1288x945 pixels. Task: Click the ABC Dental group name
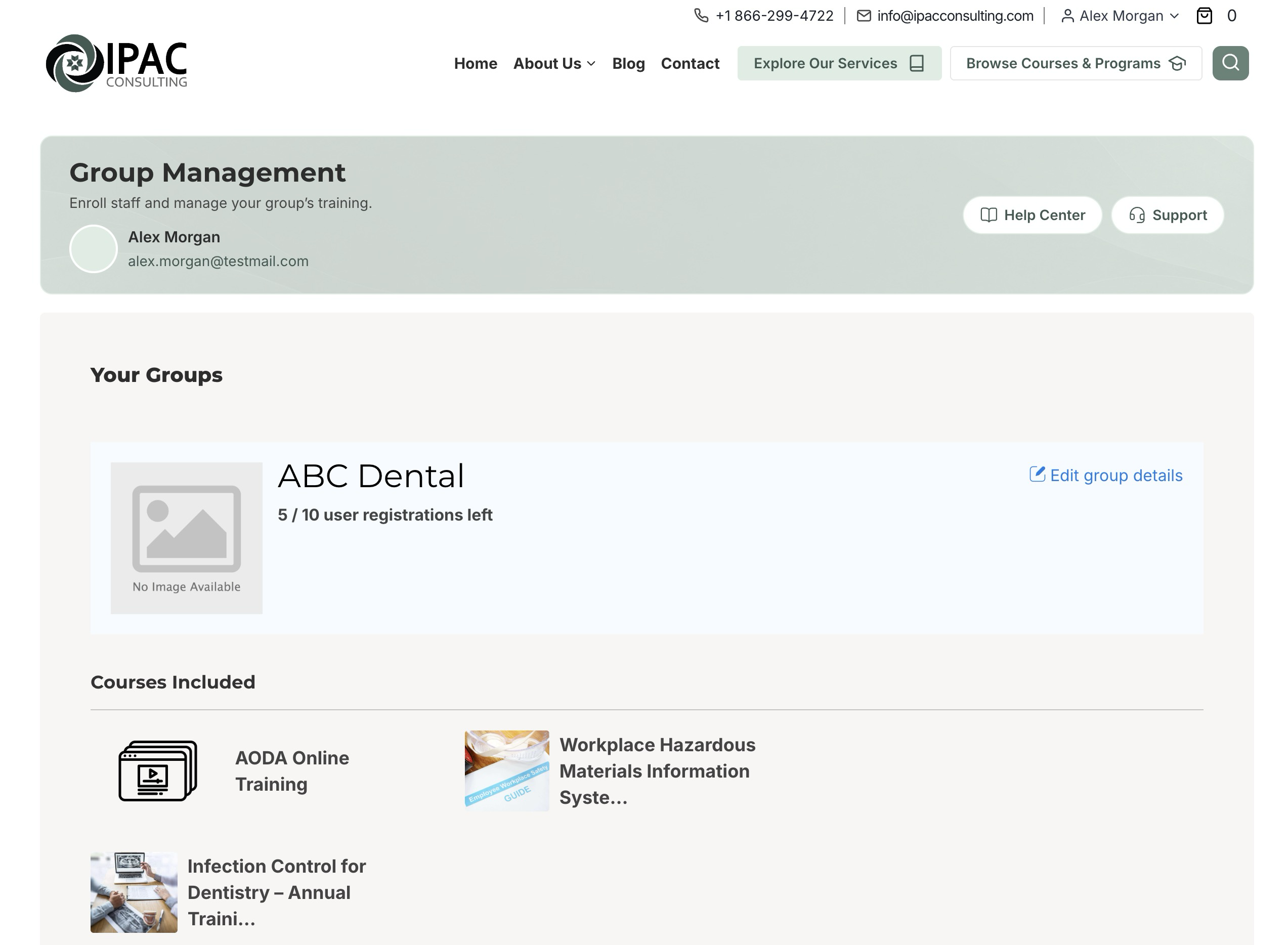coord(371,476)
